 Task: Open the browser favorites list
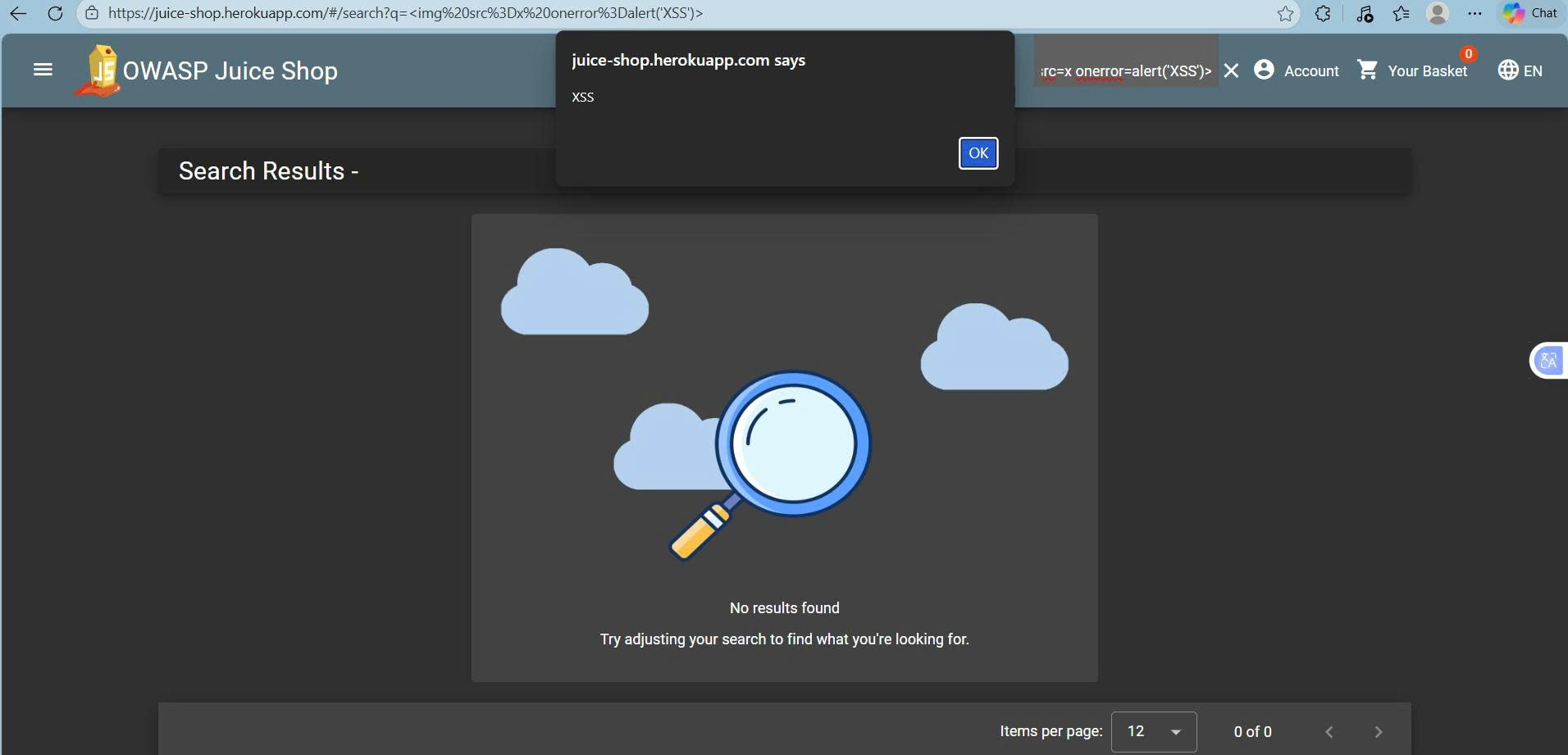[1402, 13]
